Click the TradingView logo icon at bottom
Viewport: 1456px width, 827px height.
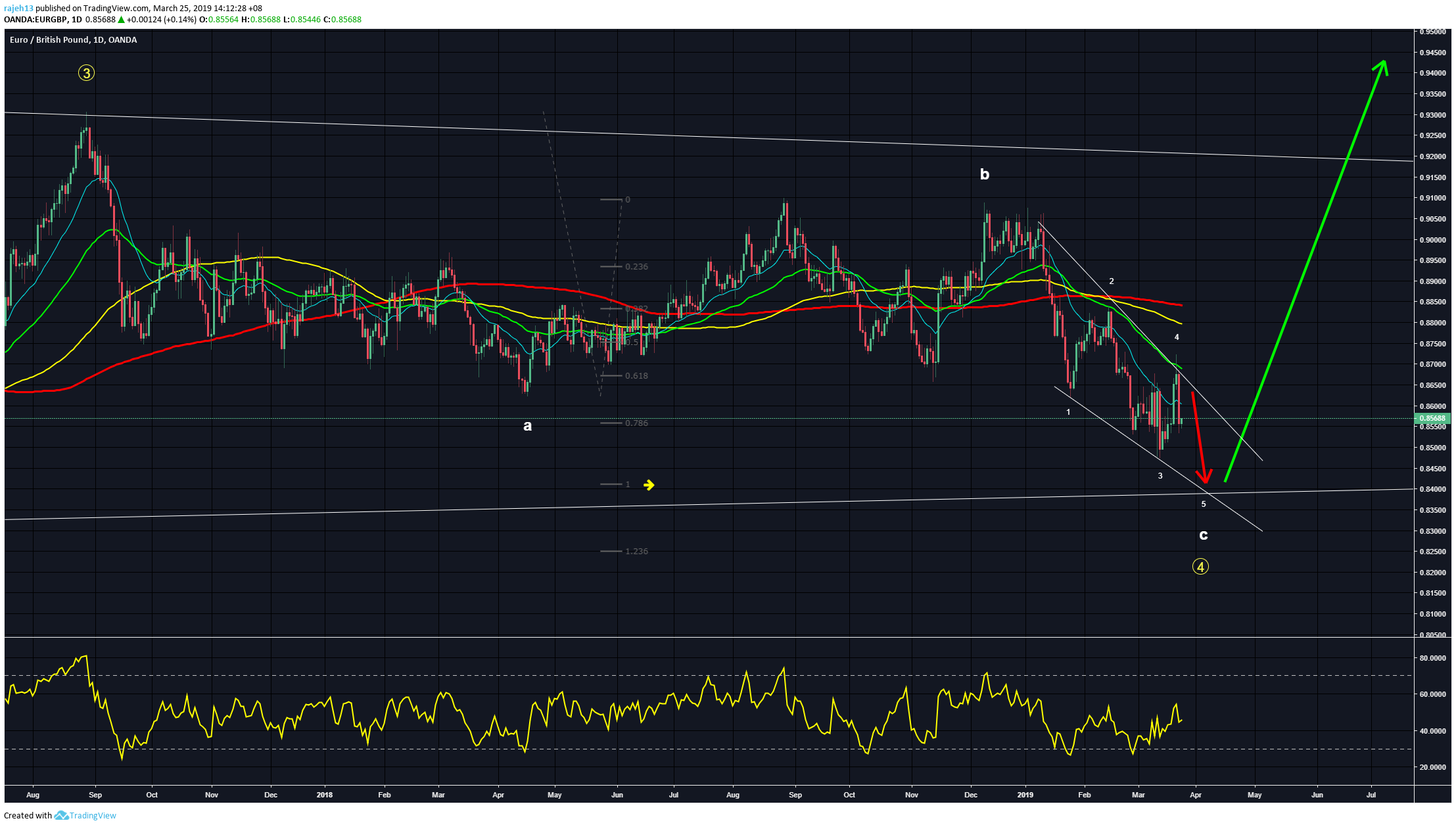click(61, 815)
